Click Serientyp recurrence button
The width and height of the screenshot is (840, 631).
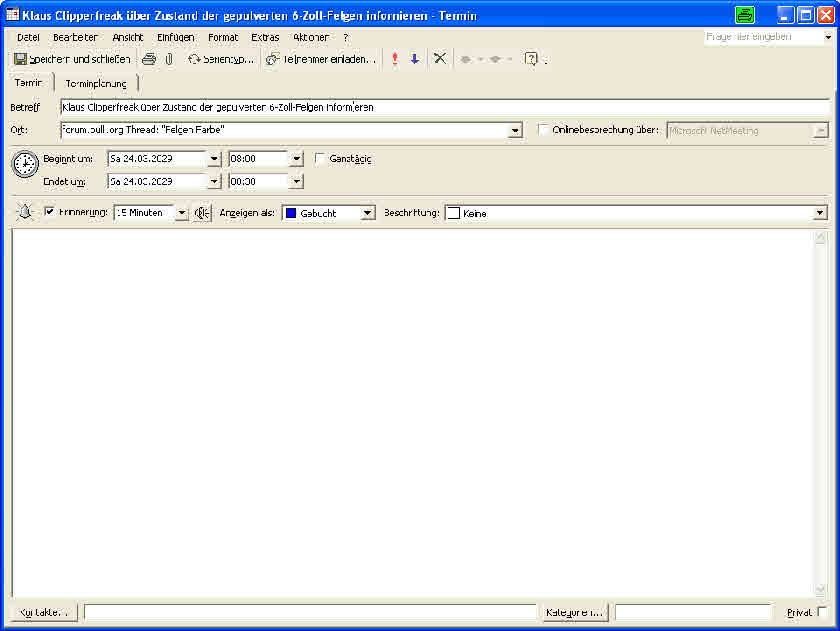[x=222, y=59]
